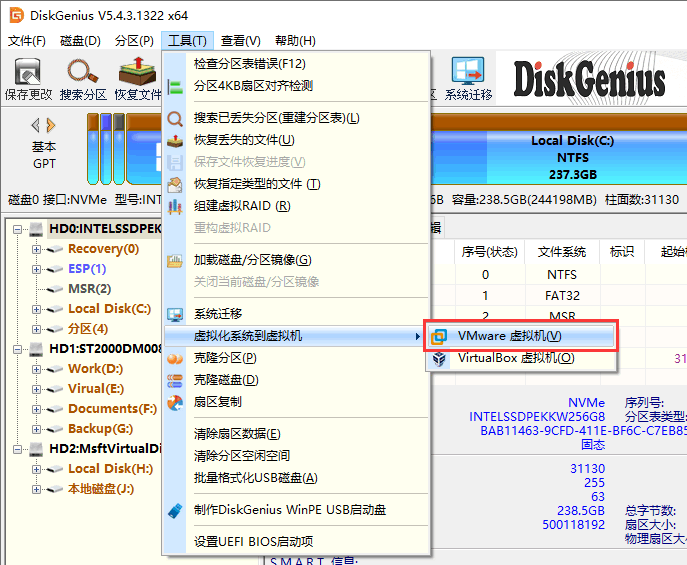Screen dimensions: 687x565
Task: Click the 基本 GPT disk type label
Action: [x=44, y=155]
